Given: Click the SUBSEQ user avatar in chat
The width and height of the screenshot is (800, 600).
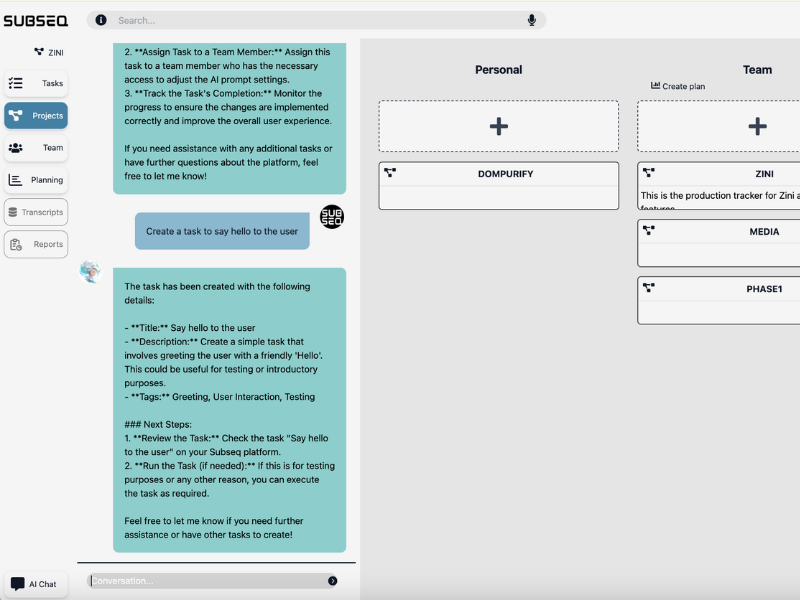Looking at the screenshot, I should click(x=332, y=216).
